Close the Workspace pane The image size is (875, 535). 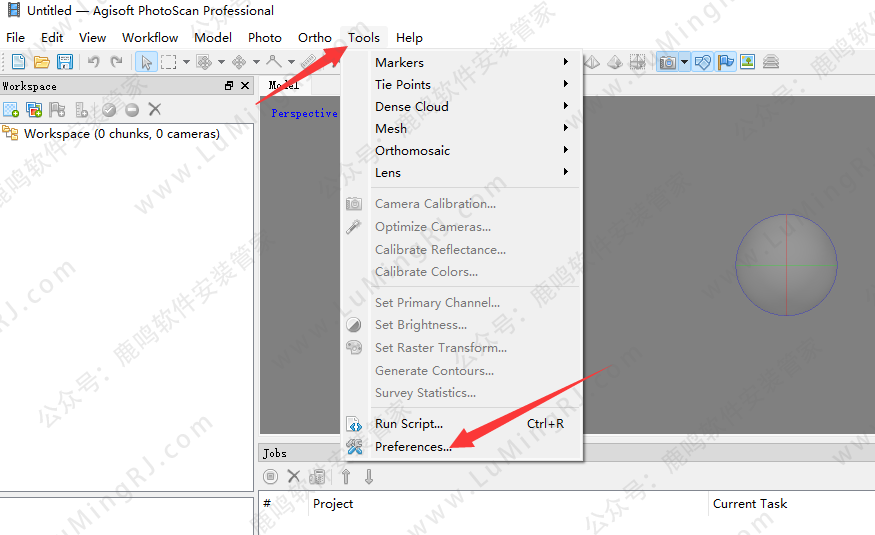point(244,85)
